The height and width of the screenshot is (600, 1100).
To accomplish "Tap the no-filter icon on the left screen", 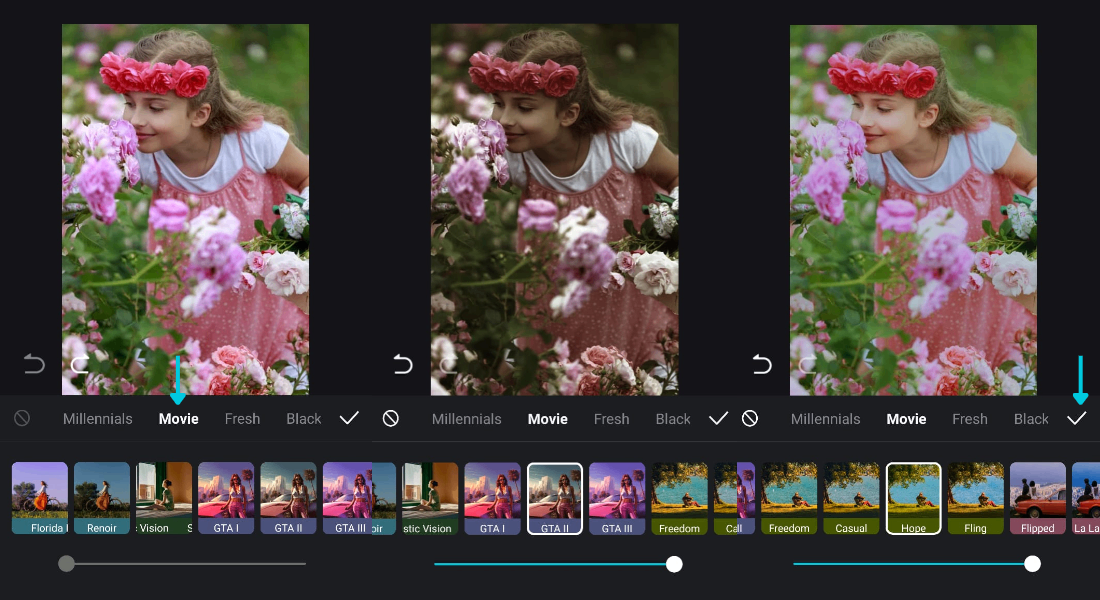I will pyautogui.click(x=22, y=418).
